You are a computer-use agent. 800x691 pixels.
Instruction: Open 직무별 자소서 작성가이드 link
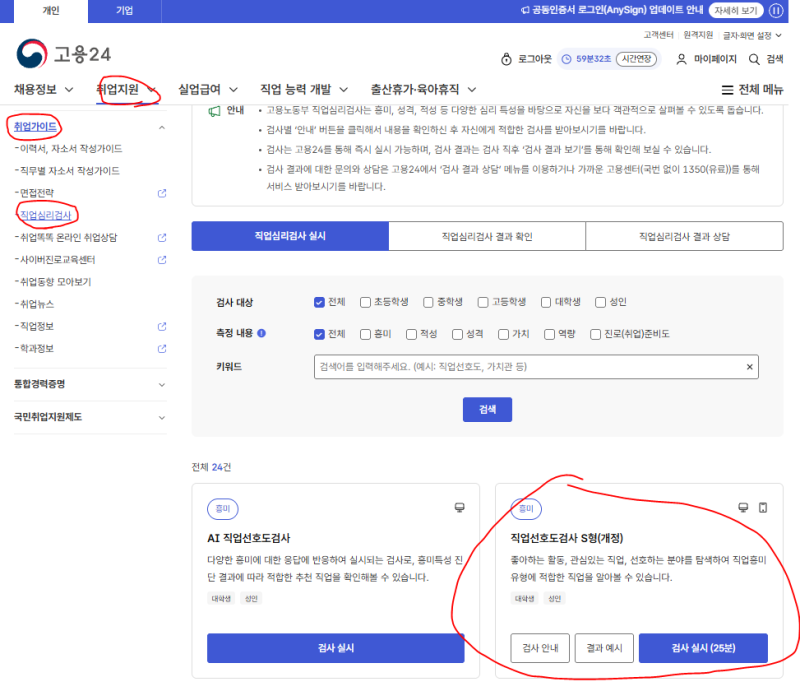[x=69, y=170]
